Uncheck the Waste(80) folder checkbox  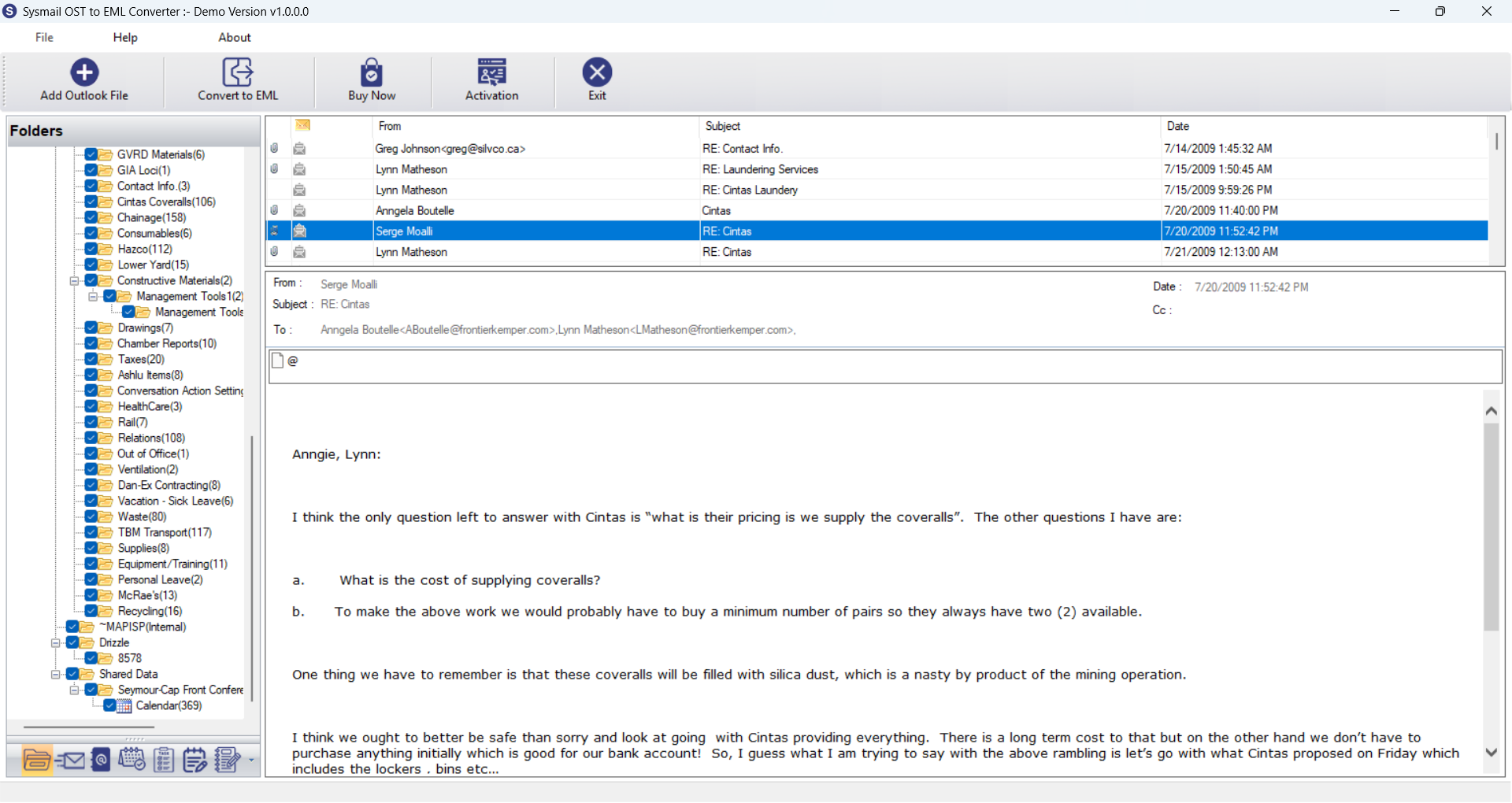tap(91, 516)
